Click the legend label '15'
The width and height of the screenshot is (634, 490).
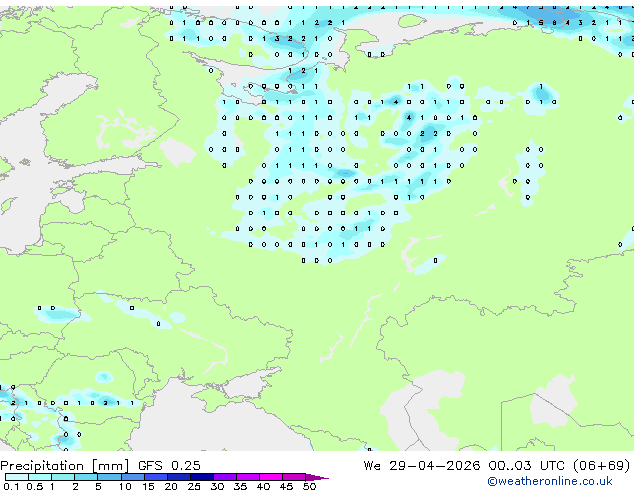(148, 486)
